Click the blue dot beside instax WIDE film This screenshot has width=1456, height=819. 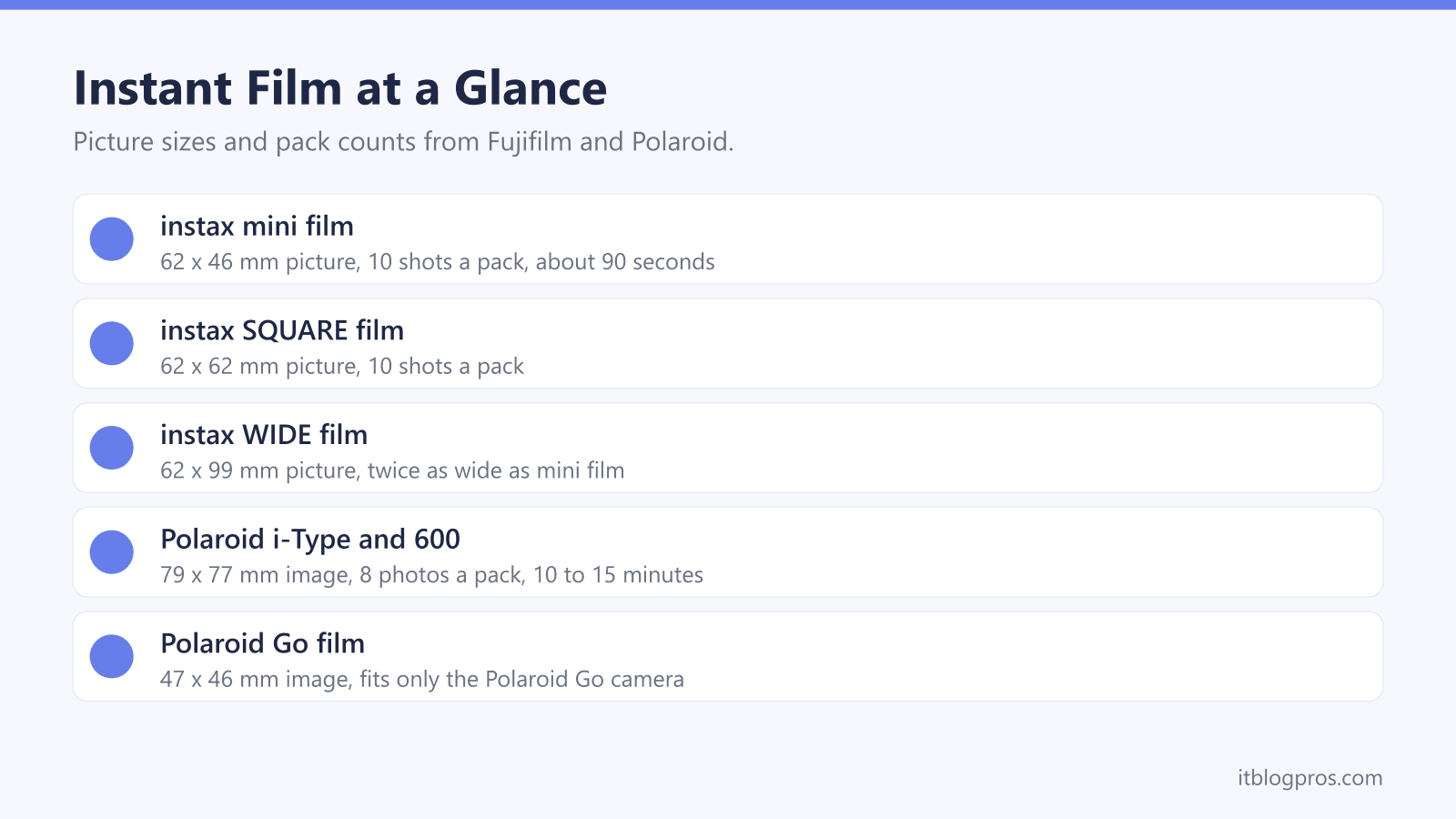click(112, 448)
